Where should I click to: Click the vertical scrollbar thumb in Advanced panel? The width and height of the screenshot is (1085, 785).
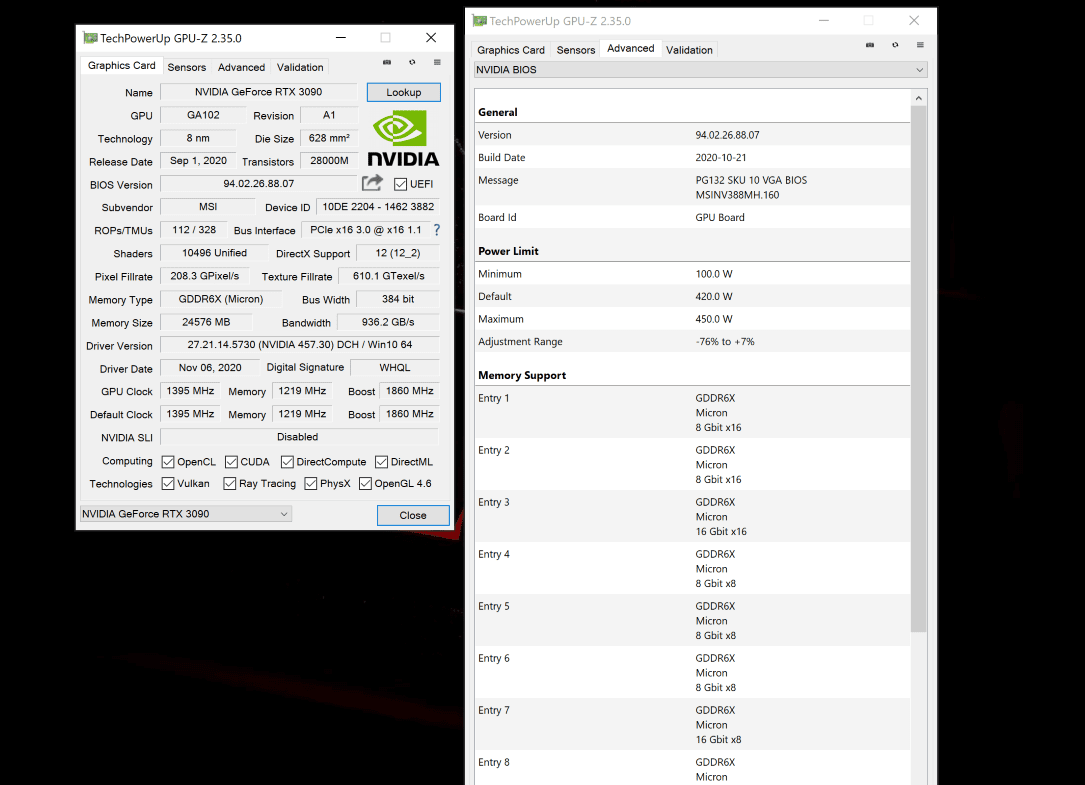click(918, 369)
